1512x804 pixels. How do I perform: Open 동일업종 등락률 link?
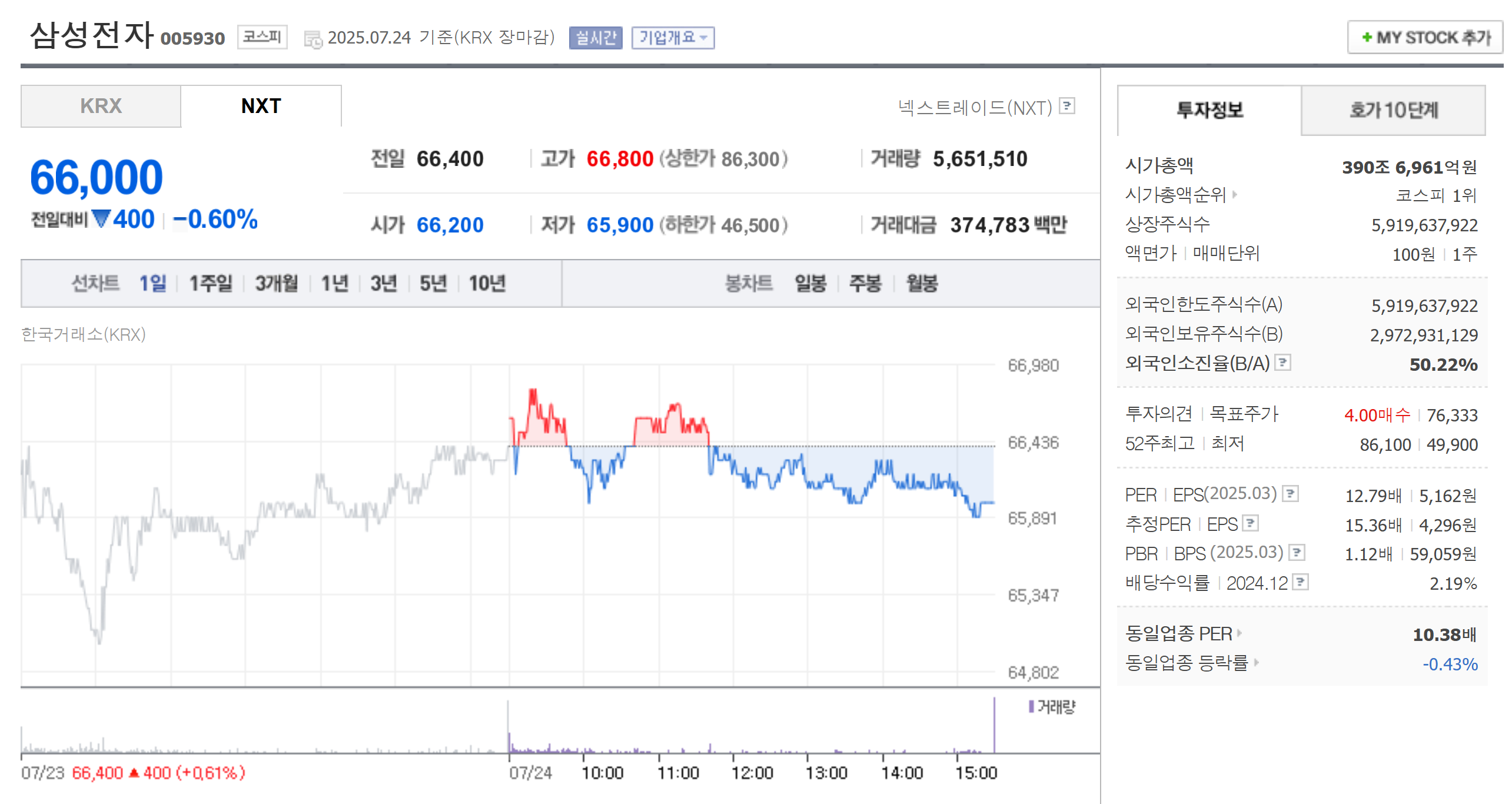coord(1186,663)
